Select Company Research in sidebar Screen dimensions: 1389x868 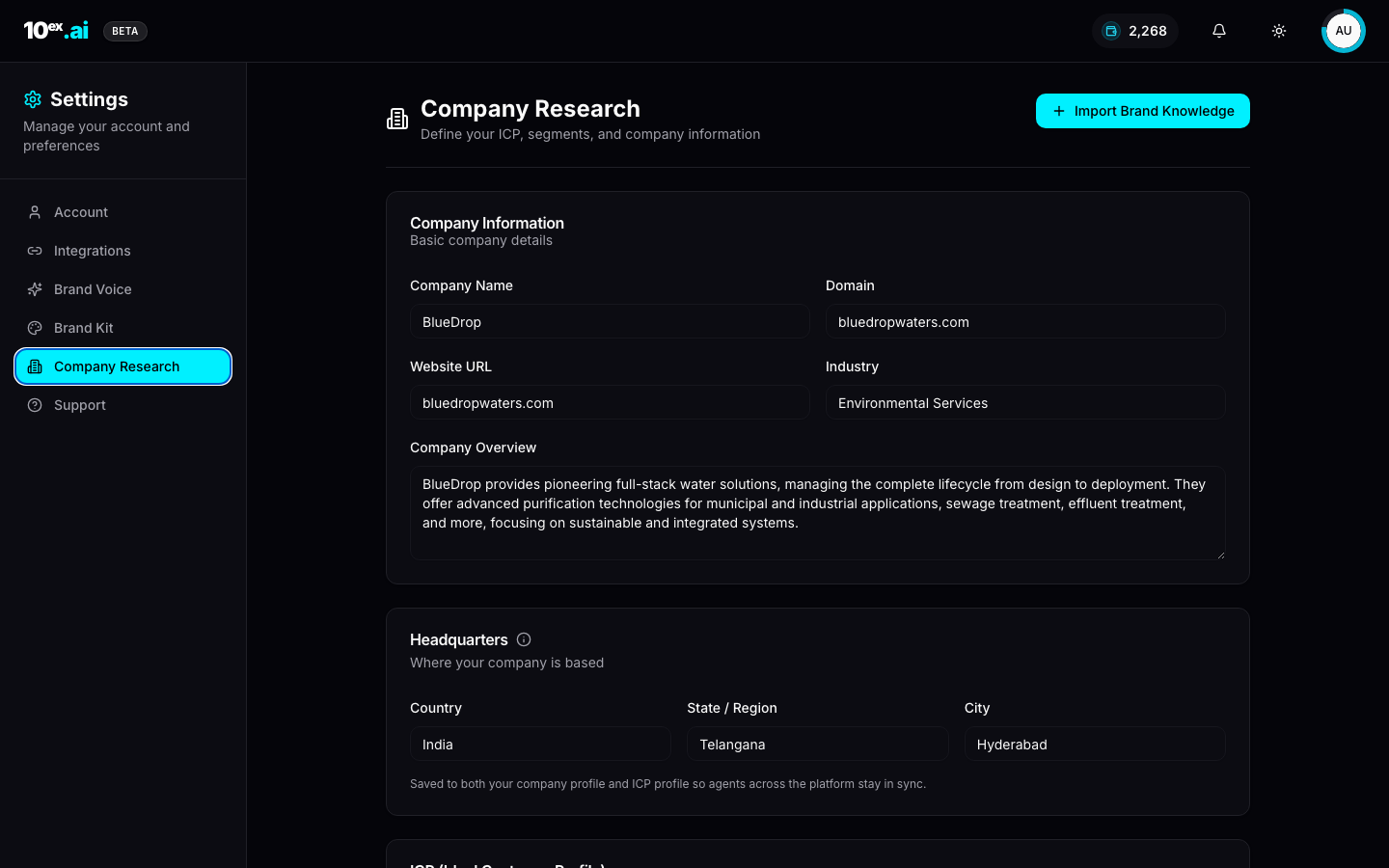click(x=123, y=366)
